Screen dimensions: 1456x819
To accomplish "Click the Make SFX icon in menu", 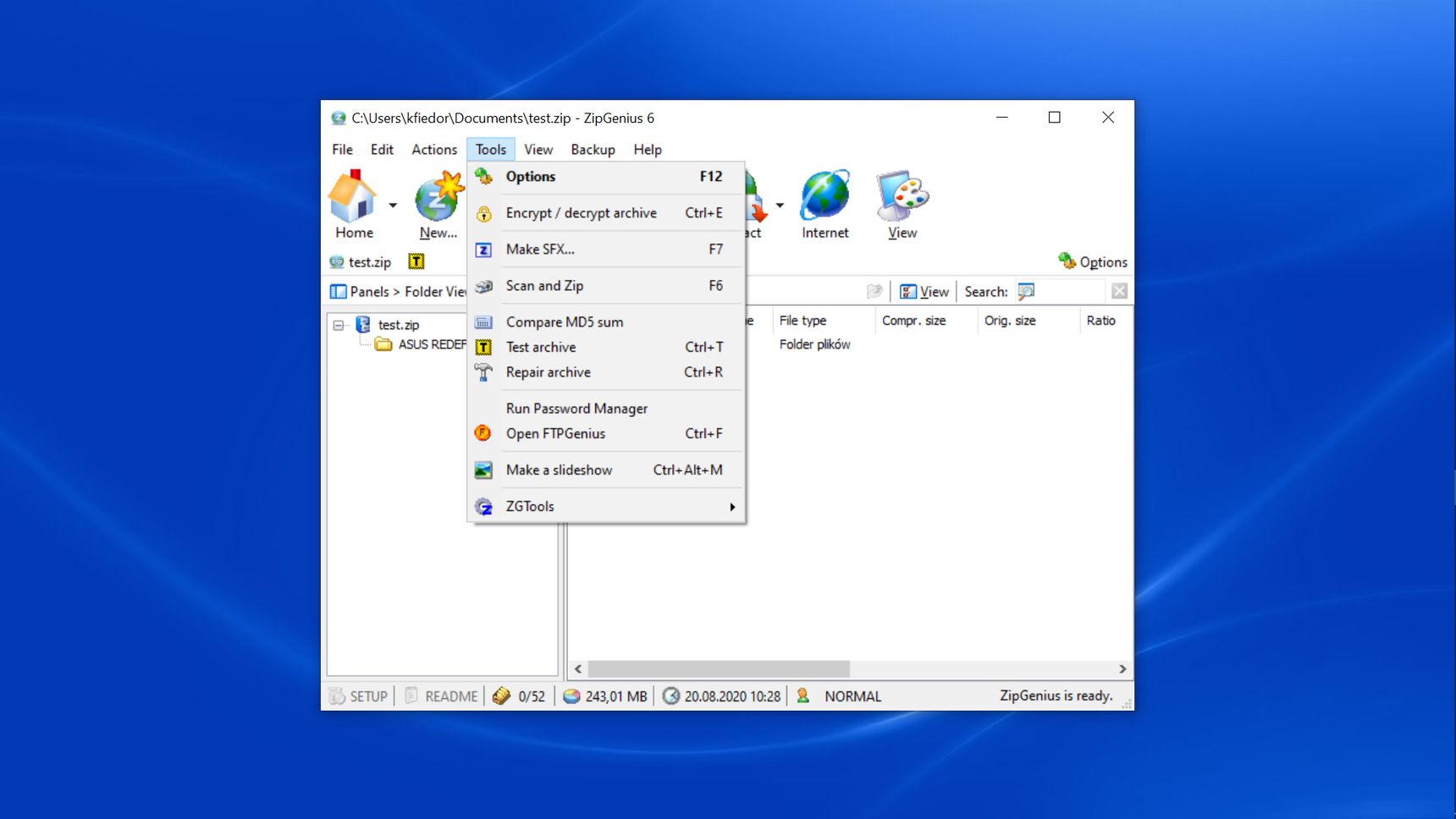I will tap(483, 250).
